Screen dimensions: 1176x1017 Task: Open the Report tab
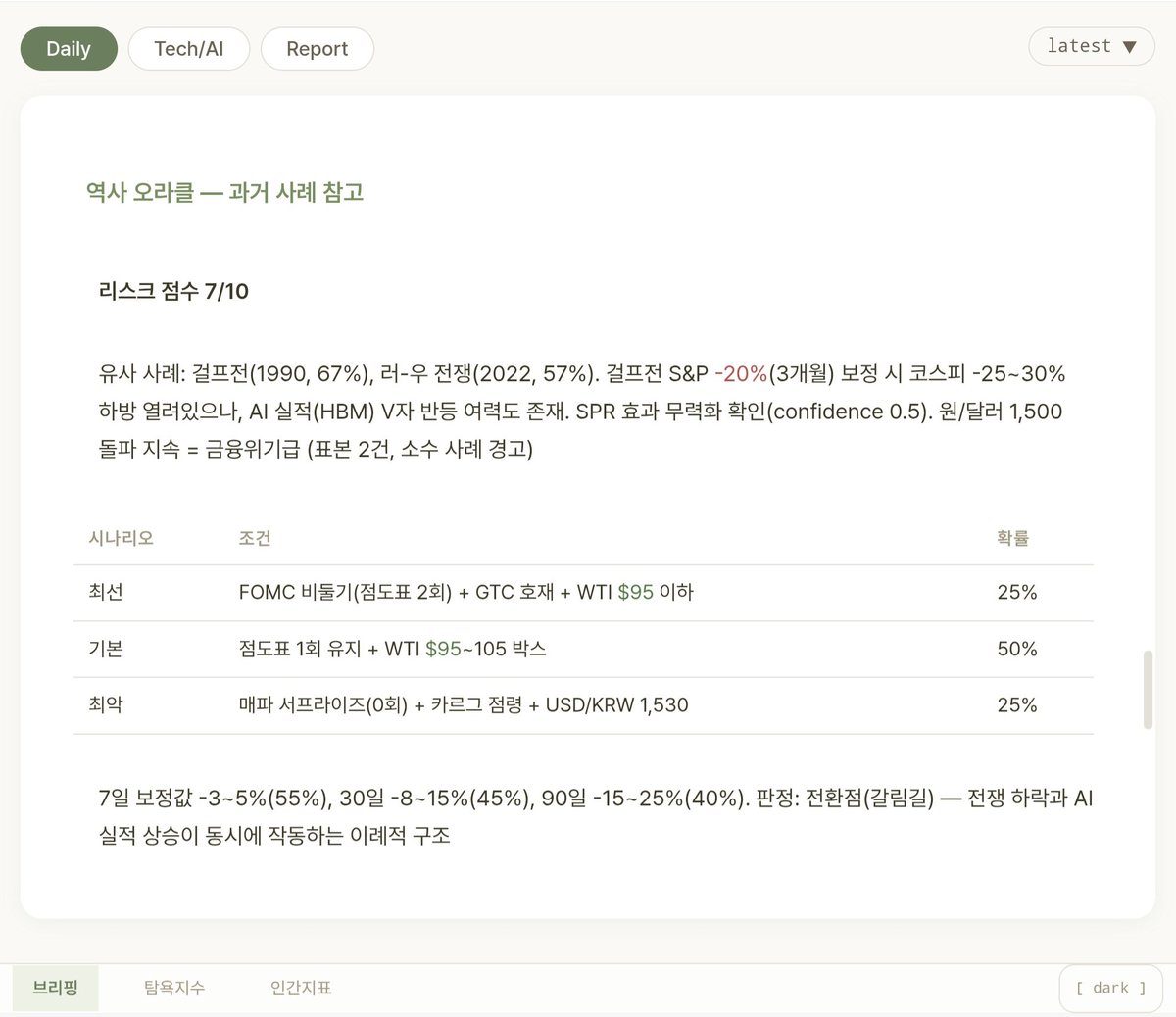pos(317,48)
